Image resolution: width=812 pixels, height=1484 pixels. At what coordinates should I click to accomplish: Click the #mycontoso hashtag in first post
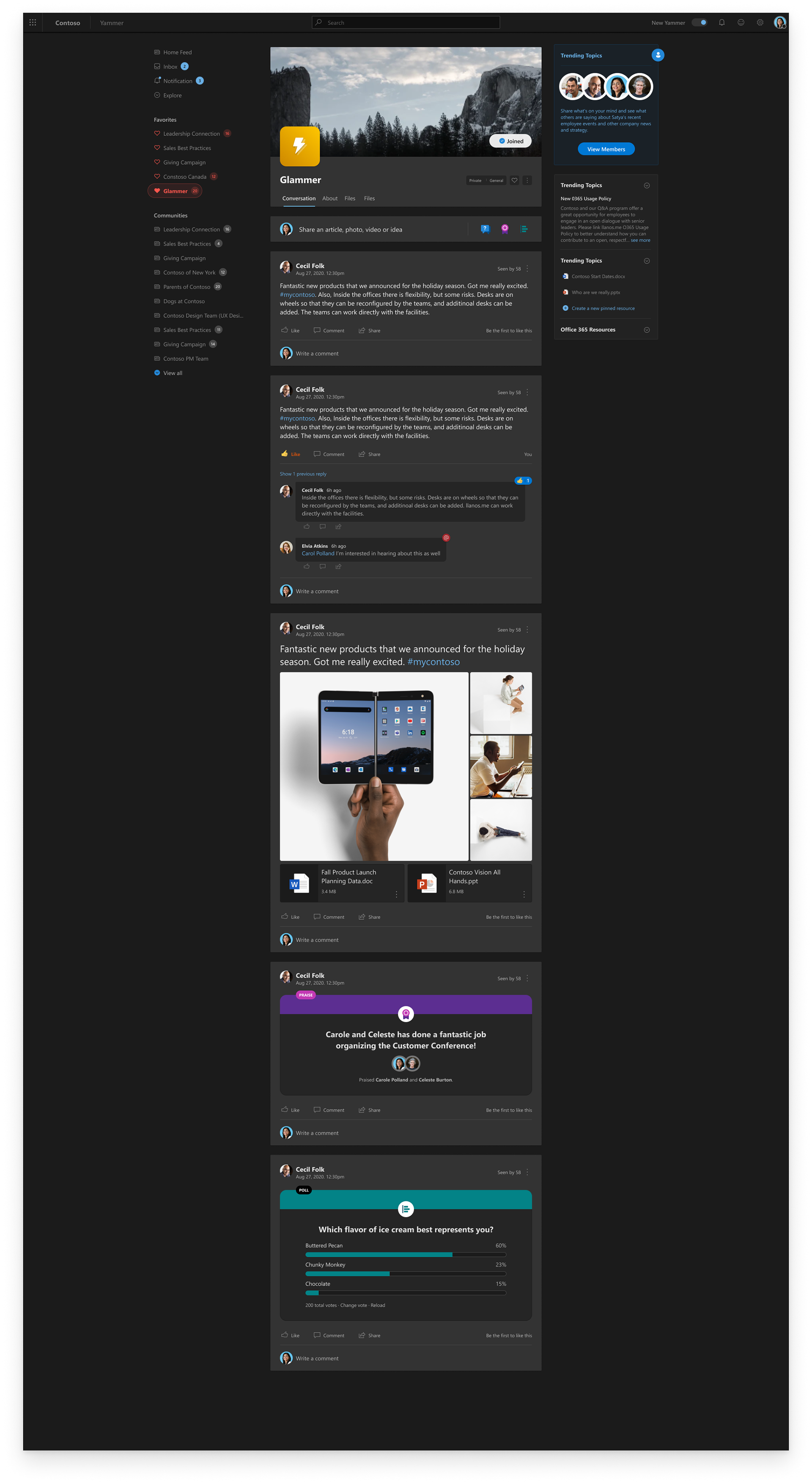pyautogui.click(x=297, y=295)
